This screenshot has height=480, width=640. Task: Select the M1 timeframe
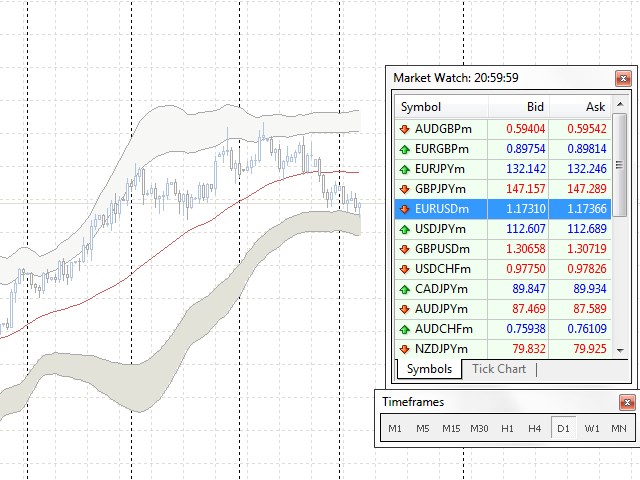point(395,429)
